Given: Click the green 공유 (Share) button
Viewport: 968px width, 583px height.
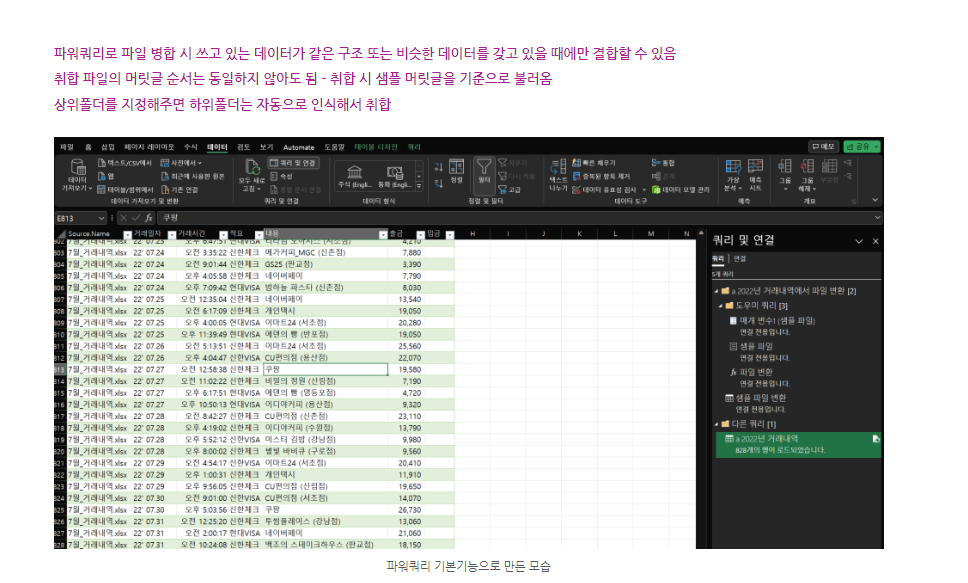Looking at the screenshot, I should tap(862, 146).
